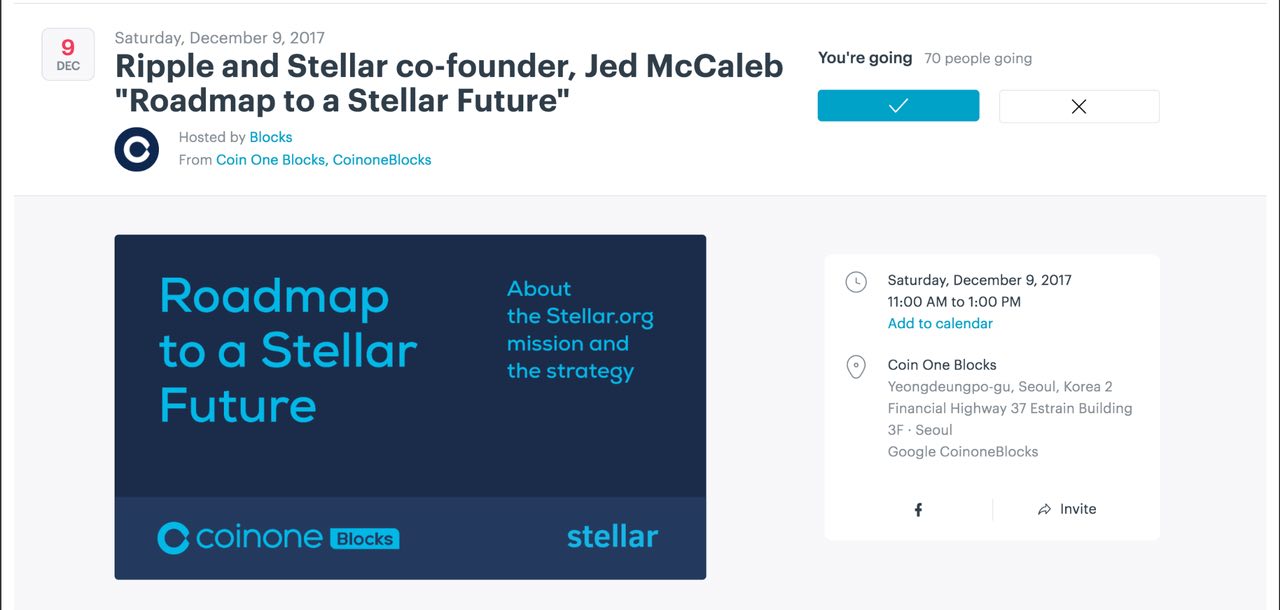Open the Blocks host link
This screenshot has width=1280, height=610.
pos(271,137)
